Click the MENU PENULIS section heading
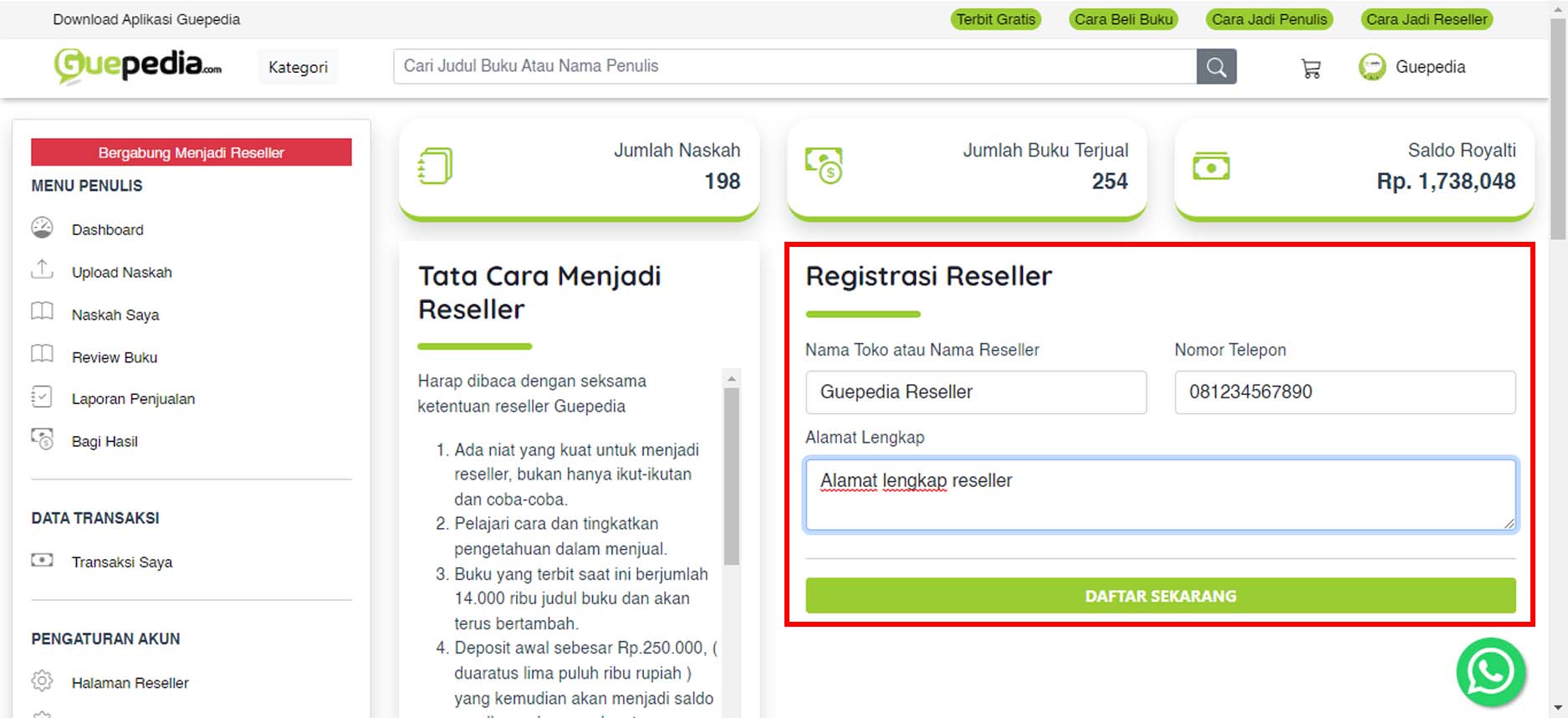Screen dimensions: 1568x718 [x=87, y=186]
